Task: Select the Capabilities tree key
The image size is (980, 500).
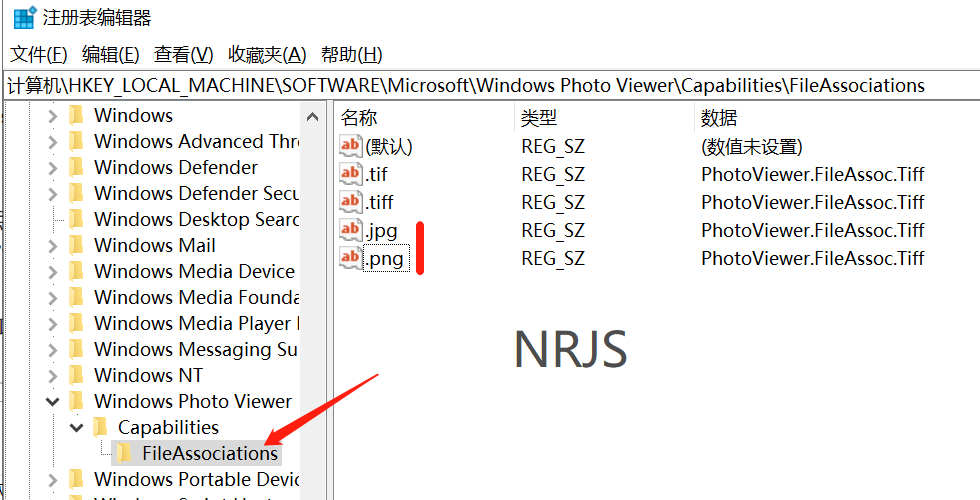Action: click(x=168, y=427)
